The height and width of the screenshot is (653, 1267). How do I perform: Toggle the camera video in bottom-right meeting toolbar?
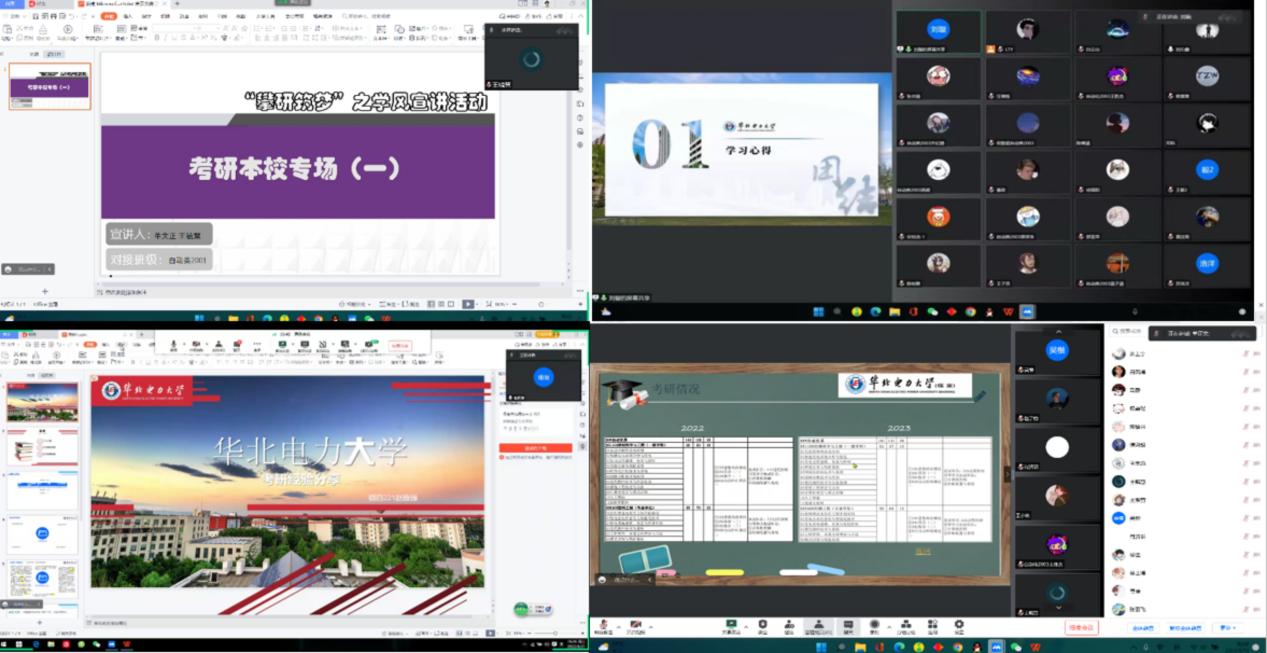(x=634, y=626)
